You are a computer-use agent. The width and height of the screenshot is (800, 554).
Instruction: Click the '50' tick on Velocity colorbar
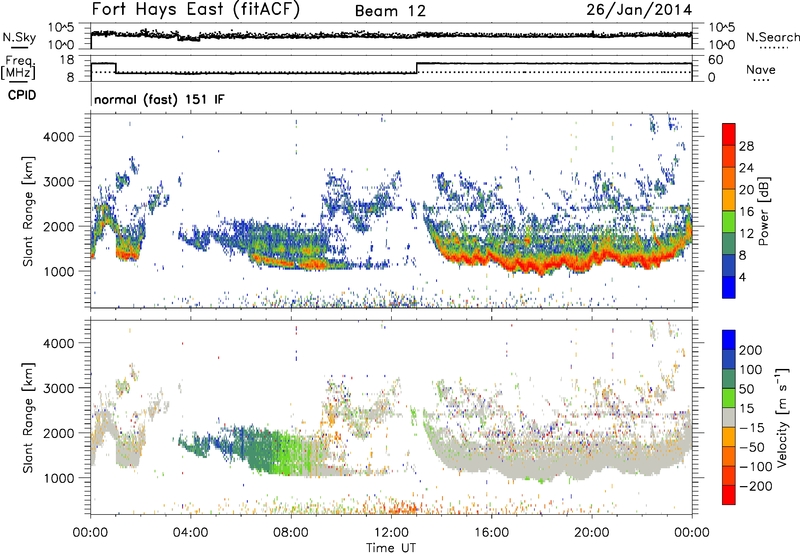[747, 389]
